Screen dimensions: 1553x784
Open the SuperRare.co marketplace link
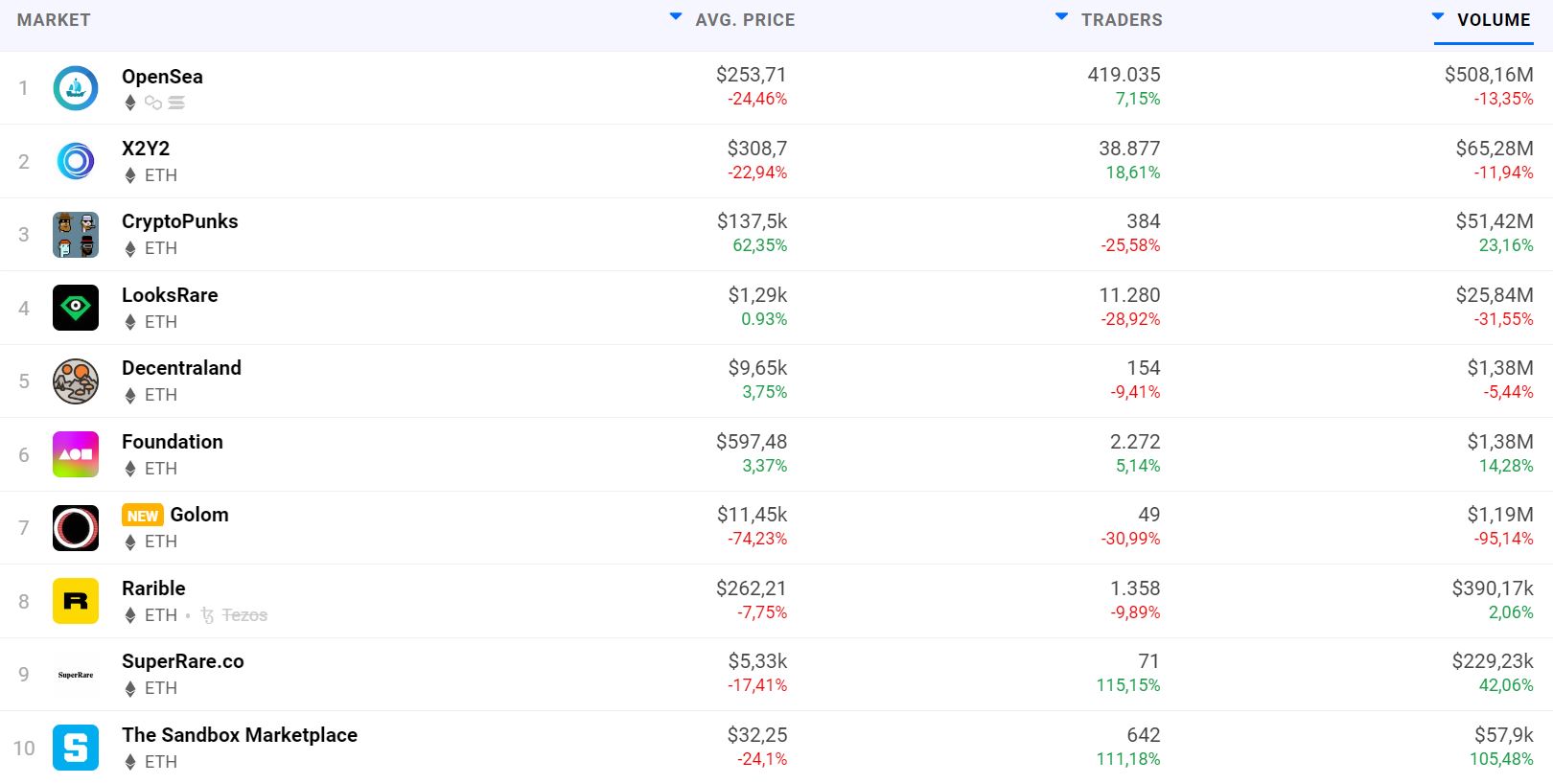click(x=183, y=661)
